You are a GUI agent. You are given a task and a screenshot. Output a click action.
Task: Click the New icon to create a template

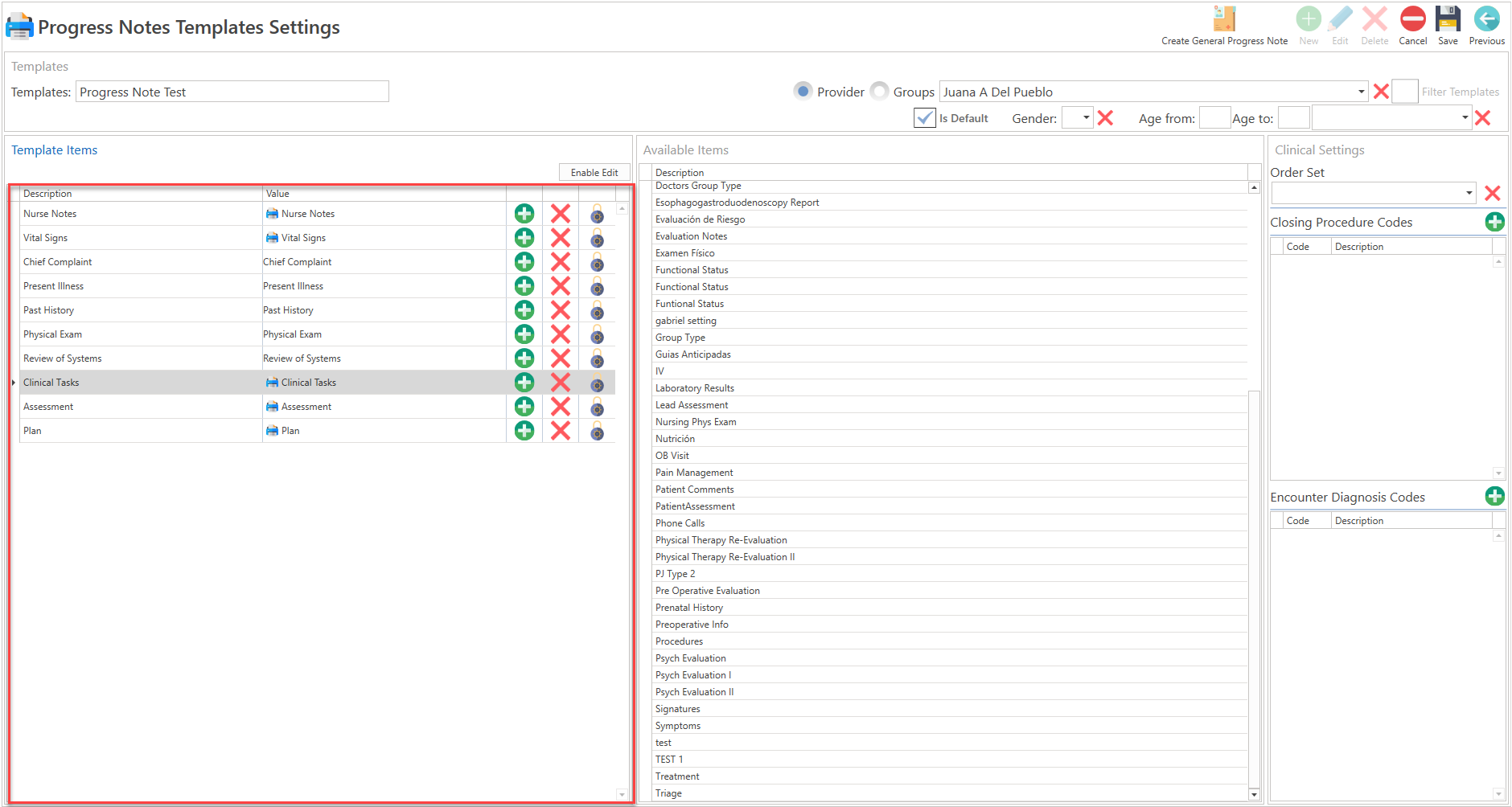coord(1309,20)
